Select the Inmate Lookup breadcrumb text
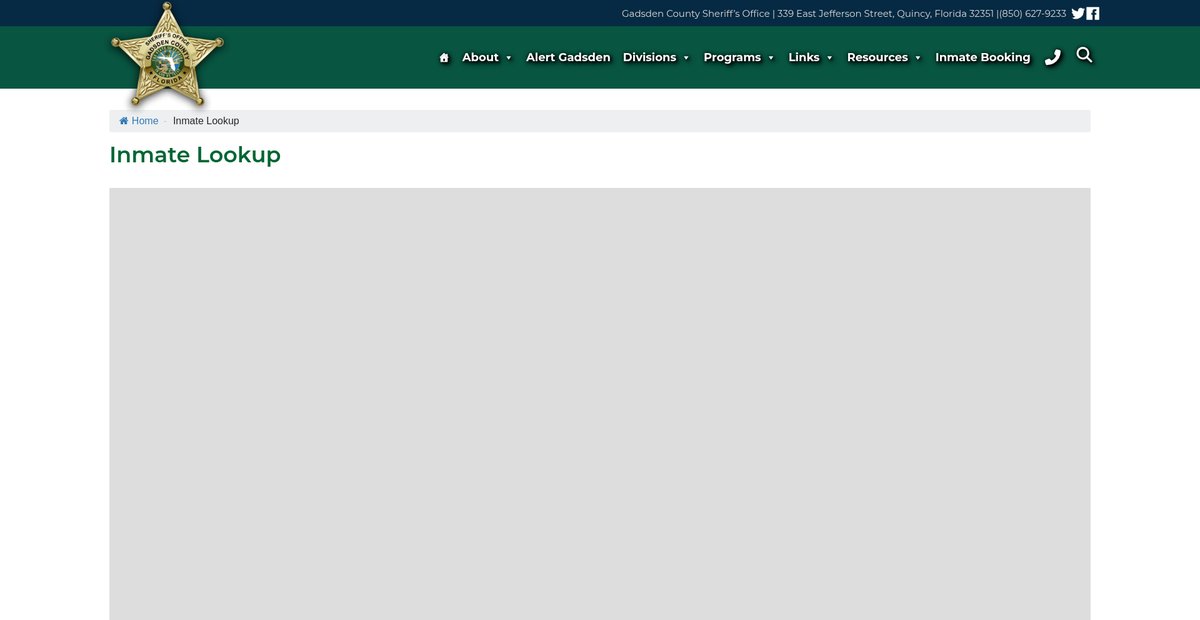This screenshot has height=620, width=1200. point(206,121)
